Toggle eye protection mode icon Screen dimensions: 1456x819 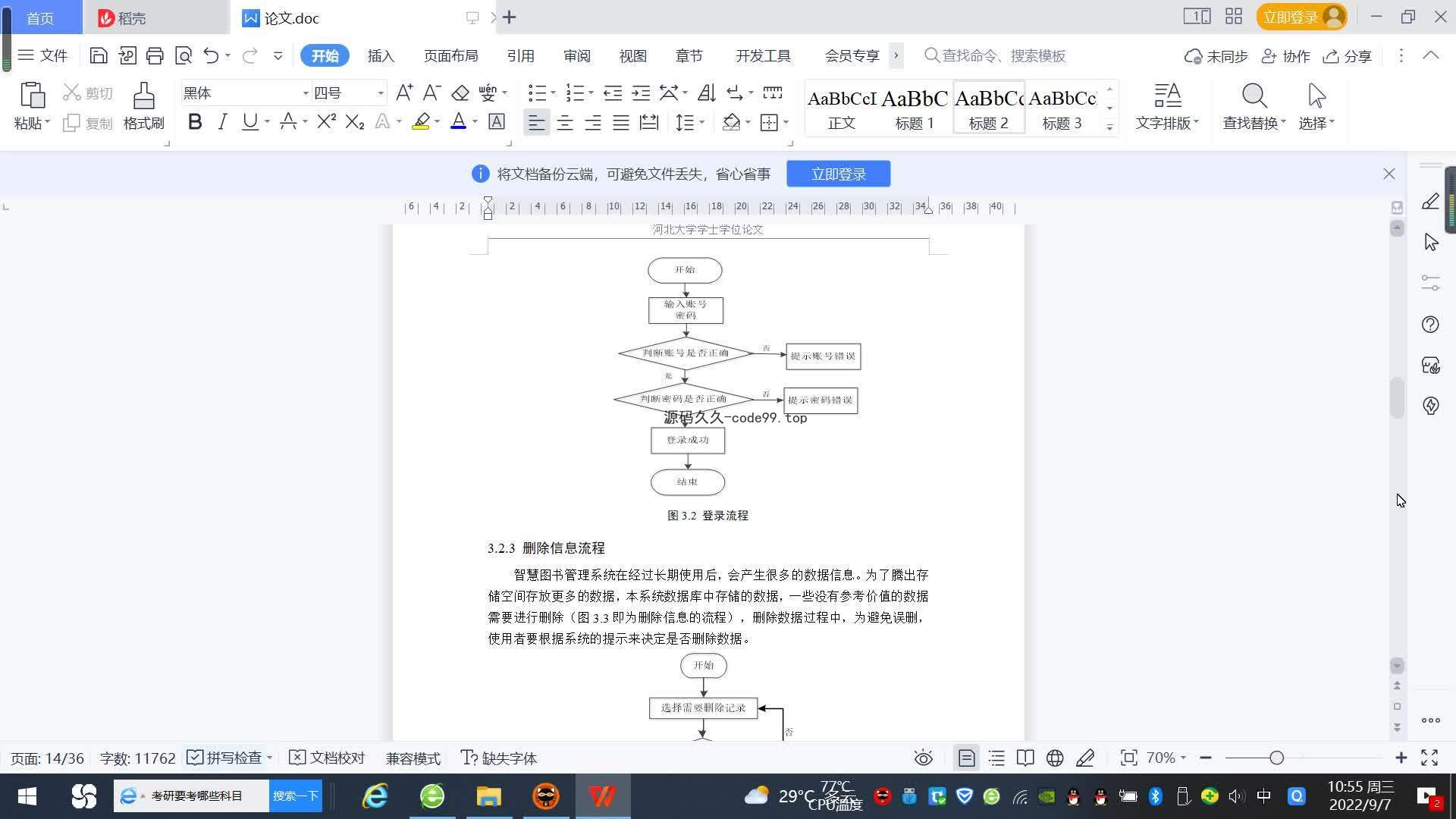923,758
